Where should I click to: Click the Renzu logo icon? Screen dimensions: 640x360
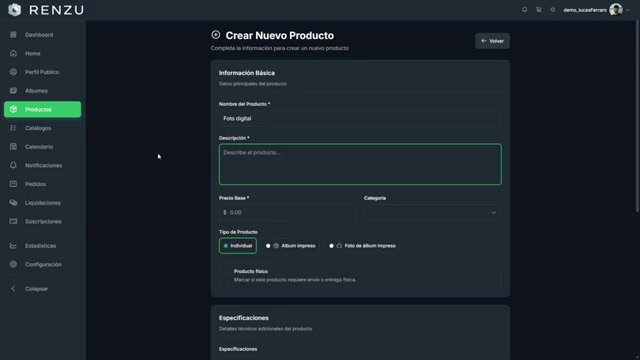(15, 10)
